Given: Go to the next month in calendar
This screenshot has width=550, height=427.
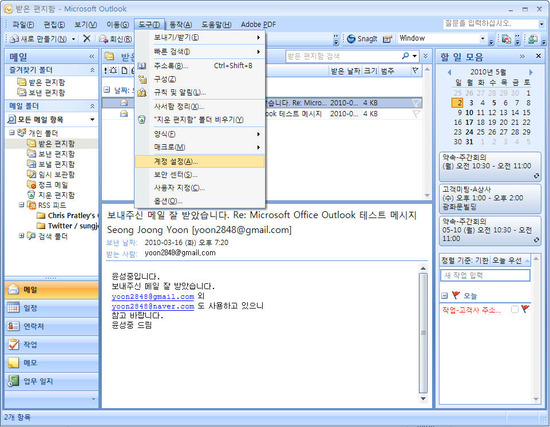Looking at the screenshot, I should pos(531,73).
